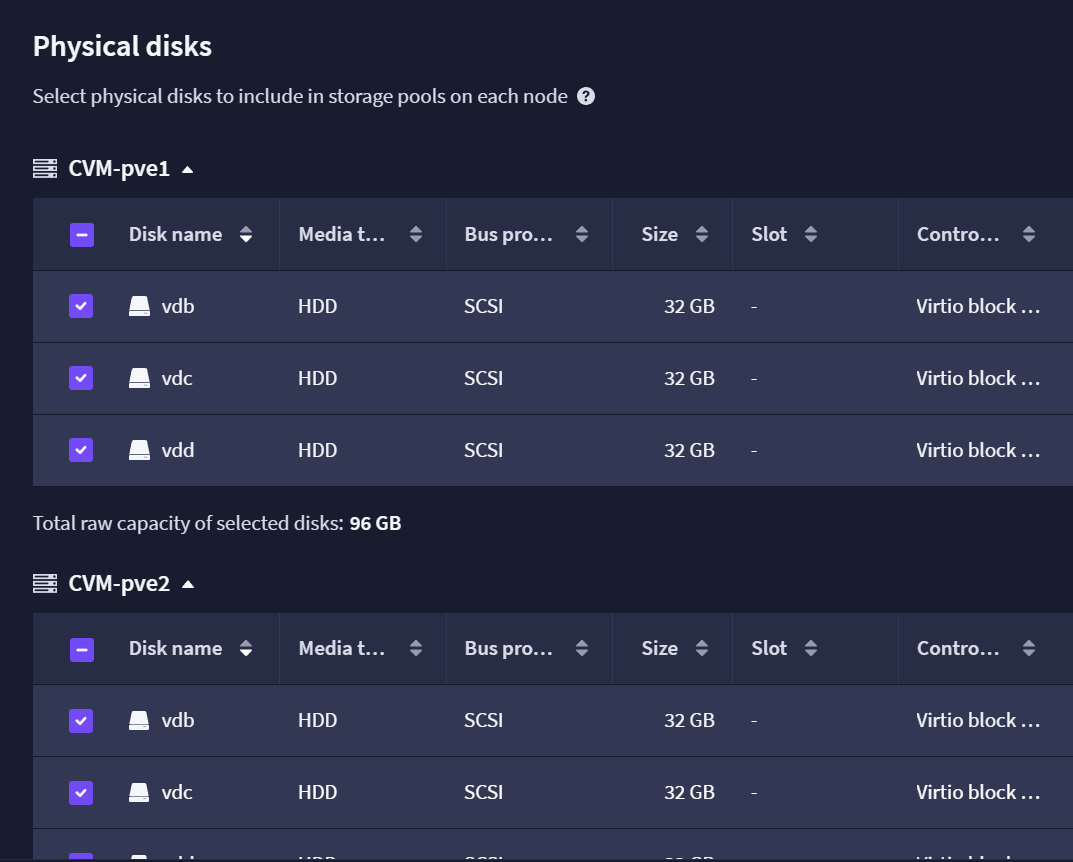Select the vdc disk name in CVM-pve1

tap(177, 378)
